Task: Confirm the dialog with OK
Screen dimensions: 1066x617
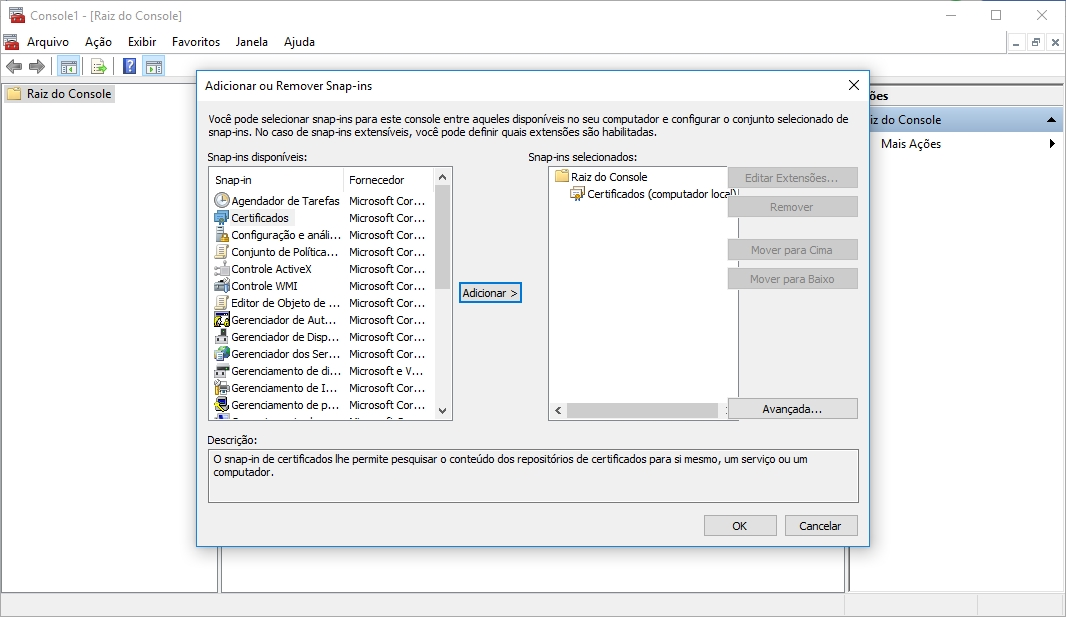Action: point(740,526)
